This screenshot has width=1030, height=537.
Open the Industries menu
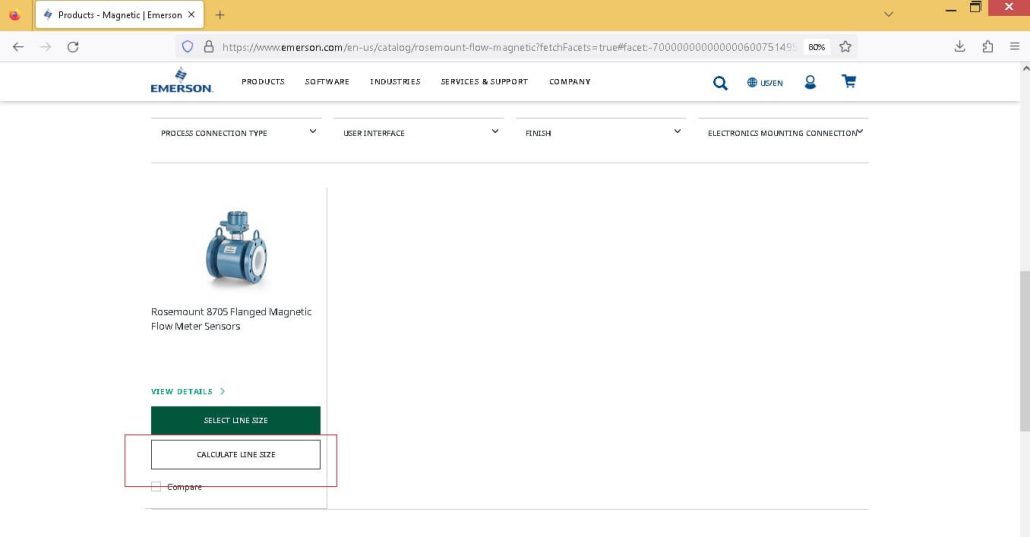pyautogui.click(x=395, y=82)
